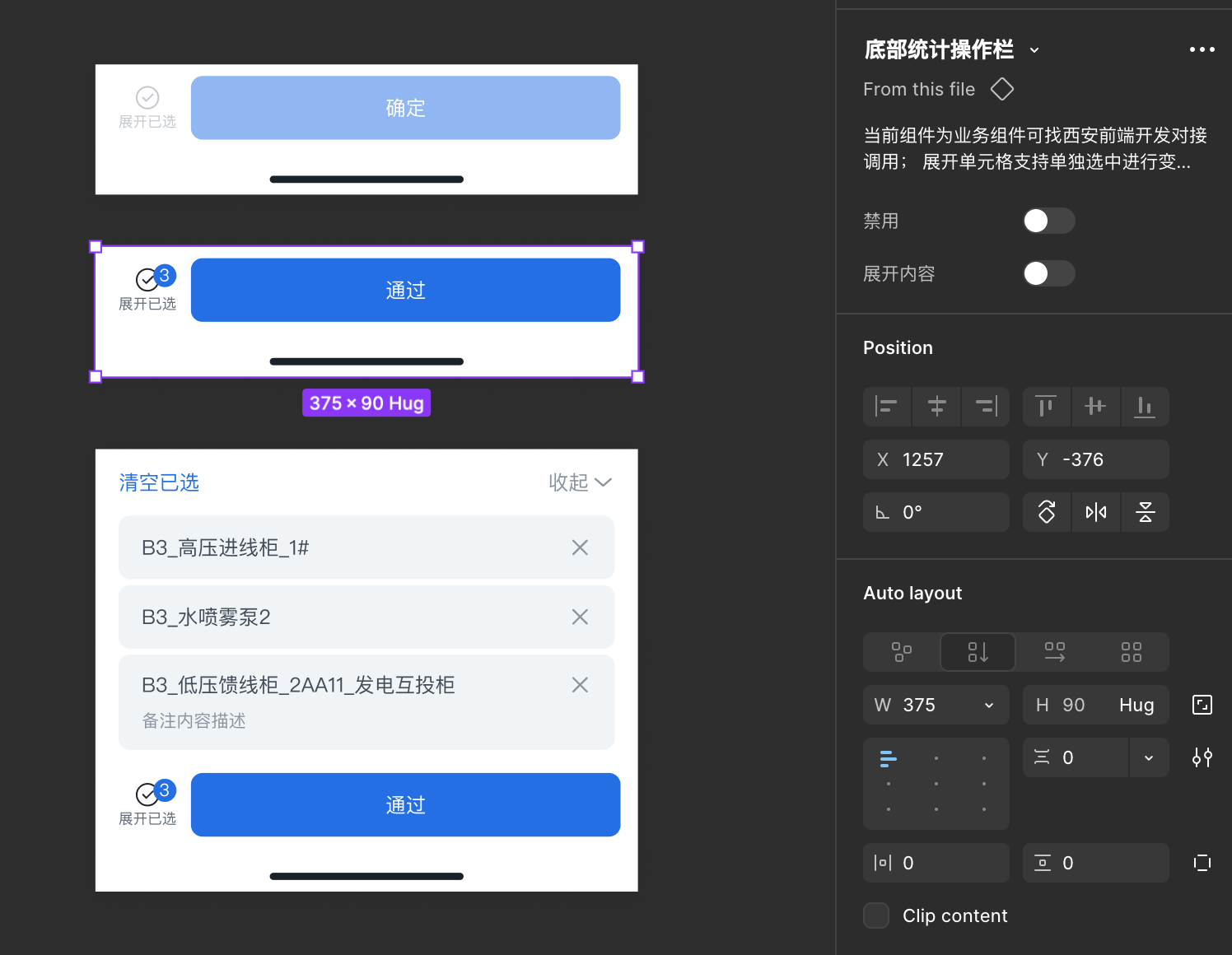Click align top icon in Position
Viewport: 1232px width, 955px height.
1046,406
